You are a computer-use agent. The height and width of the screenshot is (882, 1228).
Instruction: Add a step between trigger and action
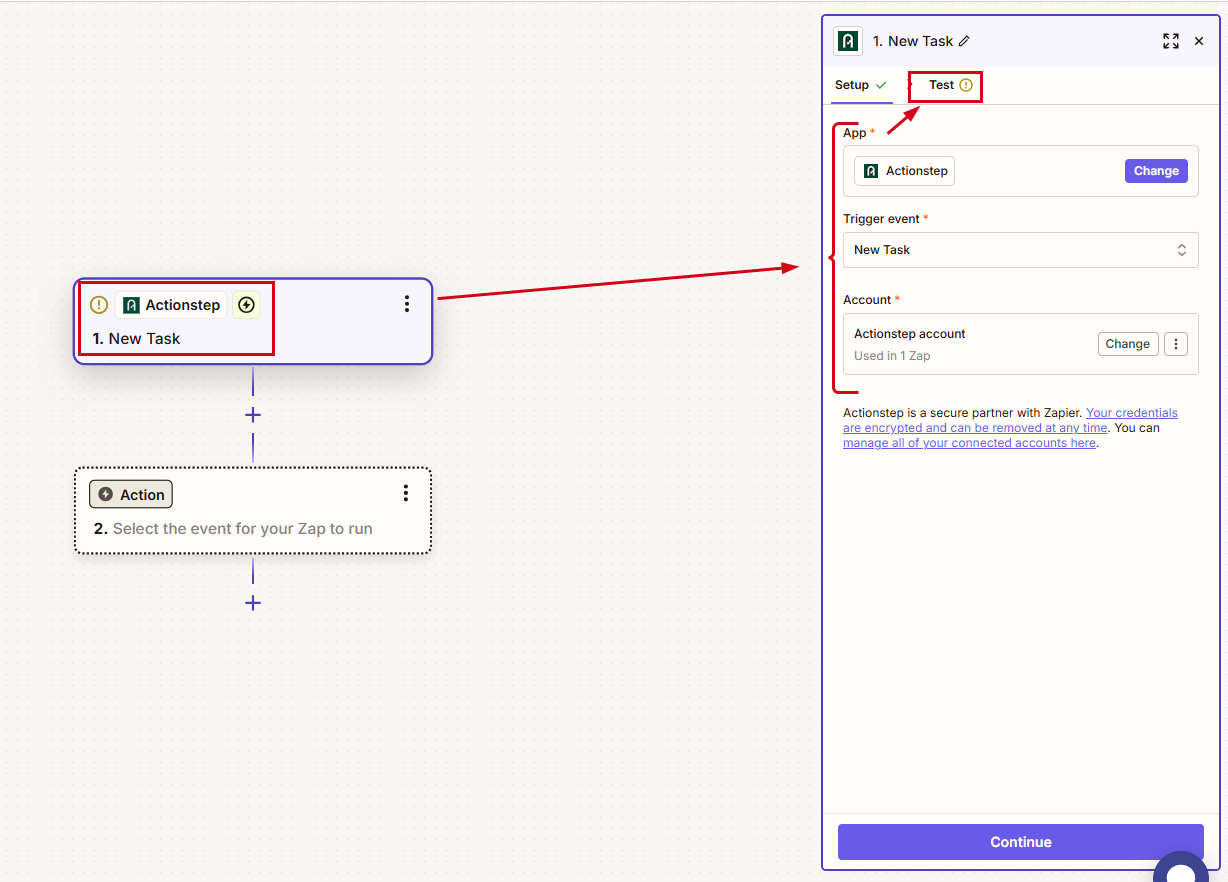[x=253, y=415]
